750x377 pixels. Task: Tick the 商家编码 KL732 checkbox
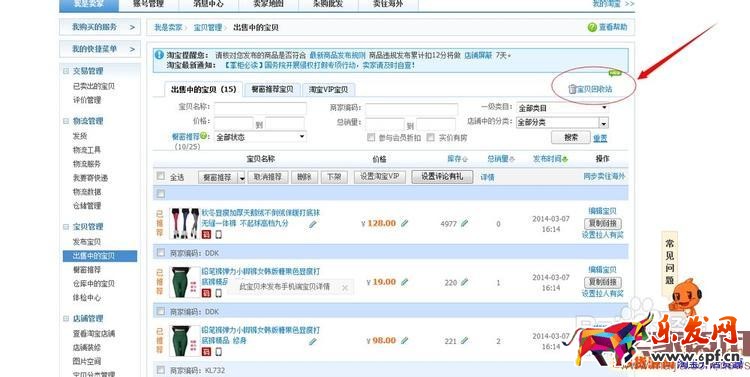click(161, 370)
